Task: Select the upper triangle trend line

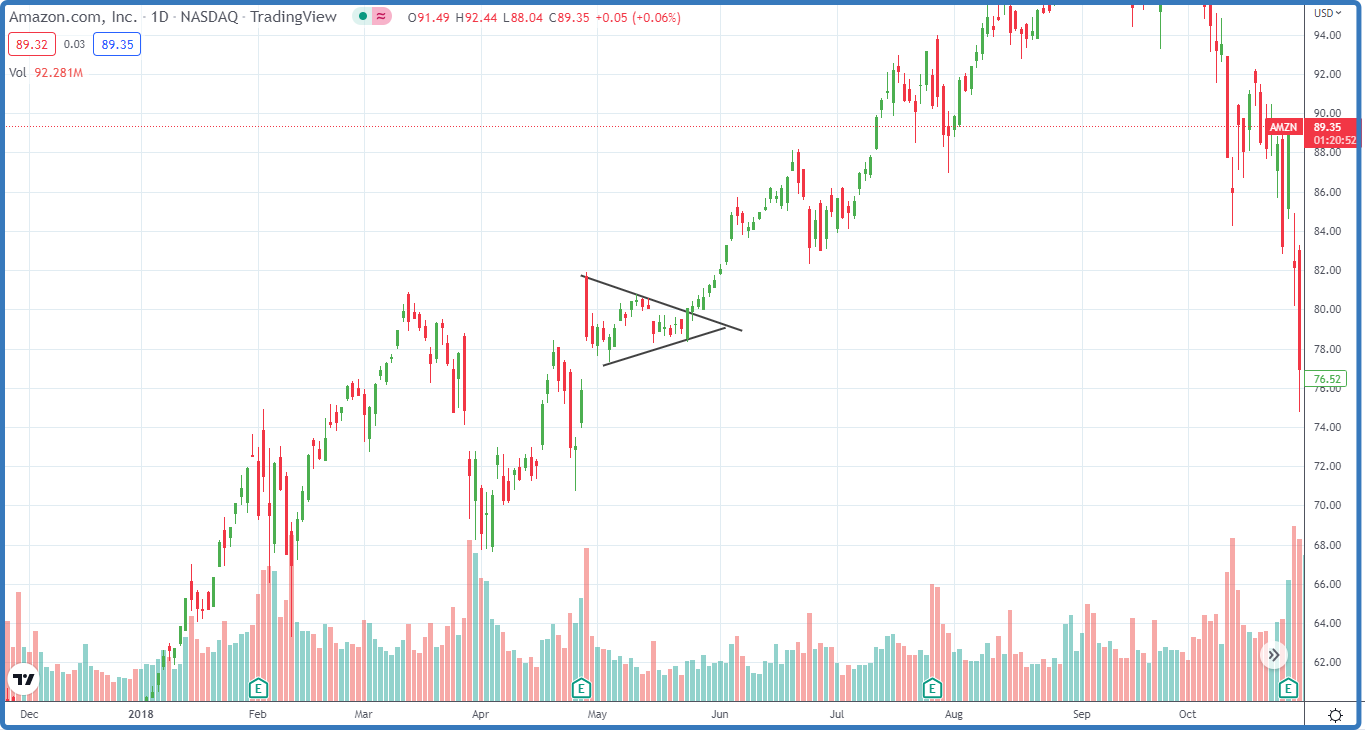Action: click(x=660, y=302)
